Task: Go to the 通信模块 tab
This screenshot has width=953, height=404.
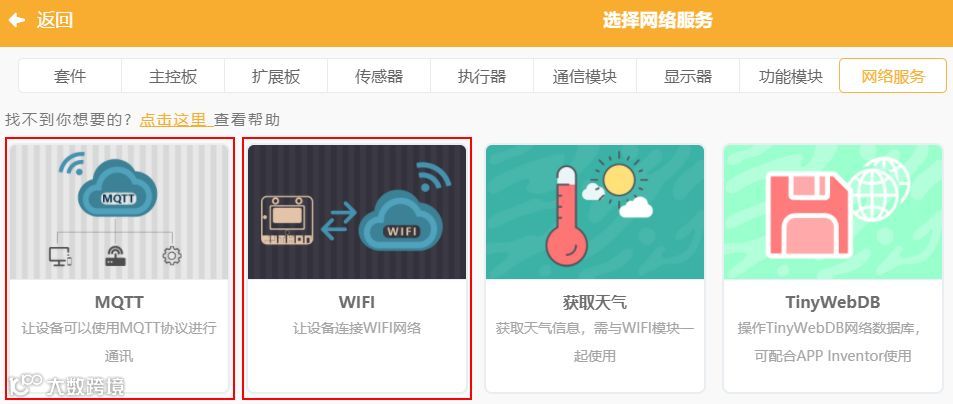Action: pyautogui.click(x=585, y=76)
